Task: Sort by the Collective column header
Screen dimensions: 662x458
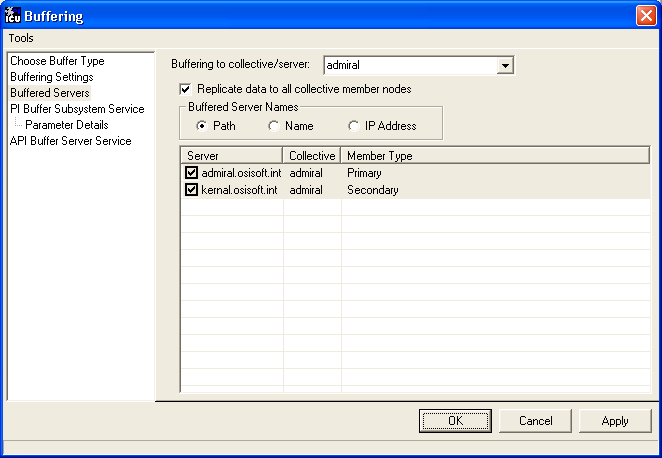Action: coord(312,156)
